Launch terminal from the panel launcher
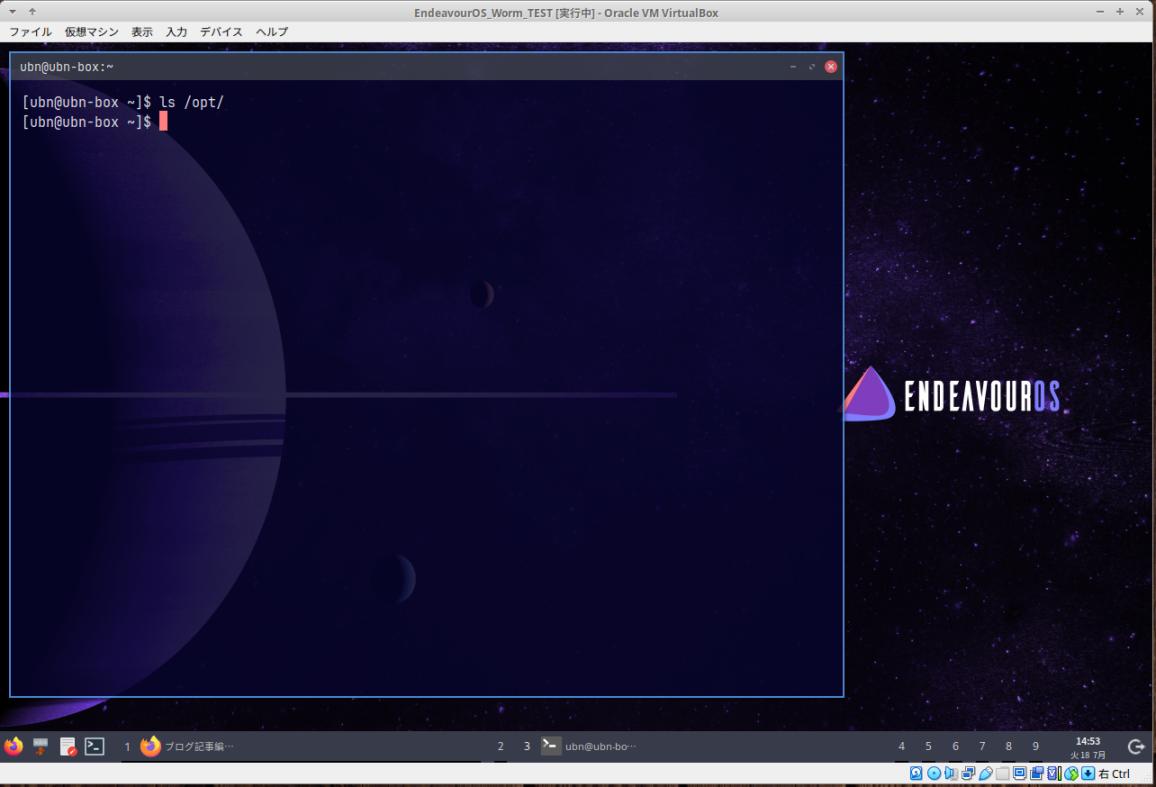1156x787 pixels. coord(94,746)
